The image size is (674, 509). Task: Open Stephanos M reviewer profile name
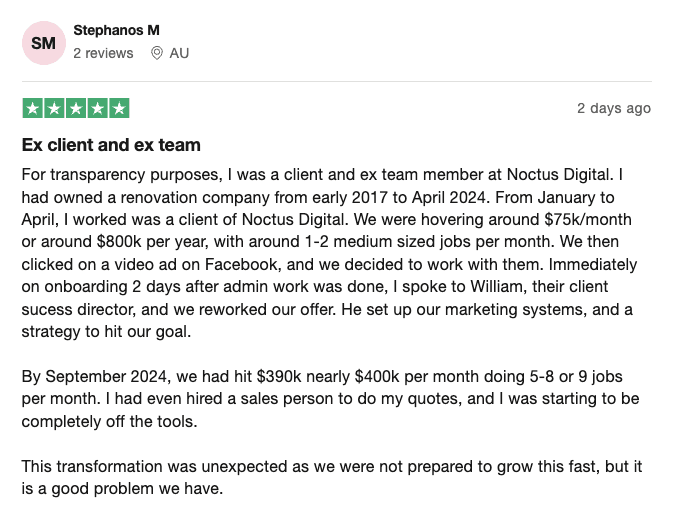coord(116,30)
